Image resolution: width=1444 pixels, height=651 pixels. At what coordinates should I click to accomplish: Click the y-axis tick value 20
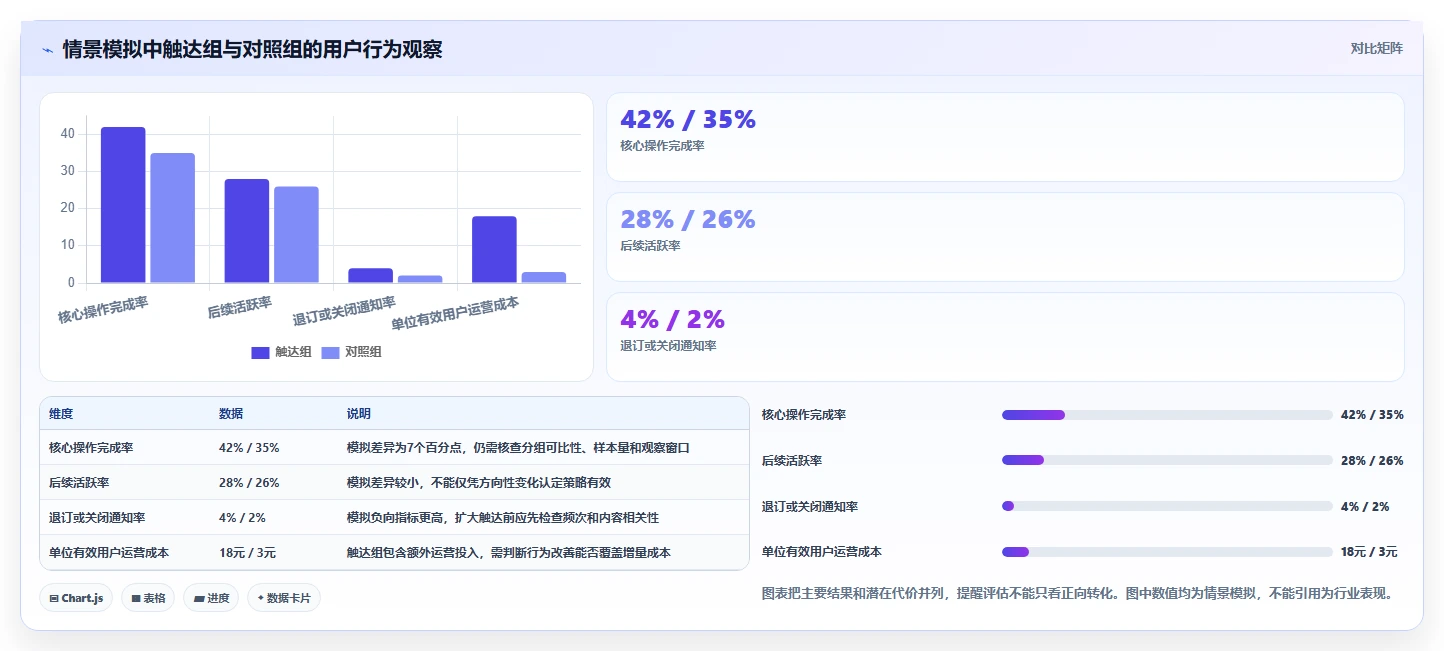coord(68,208)
